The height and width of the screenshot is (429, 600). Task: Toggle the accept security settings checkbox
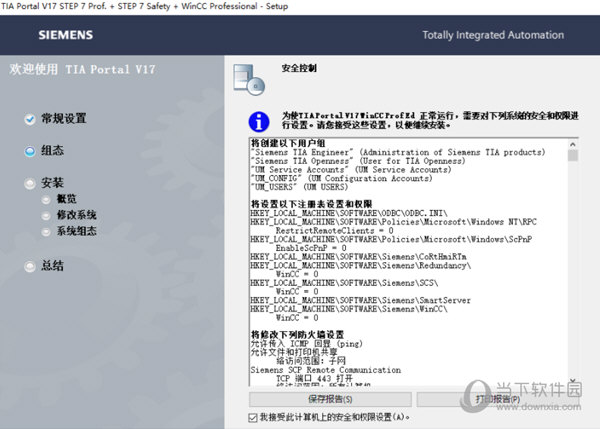(253, 417)
